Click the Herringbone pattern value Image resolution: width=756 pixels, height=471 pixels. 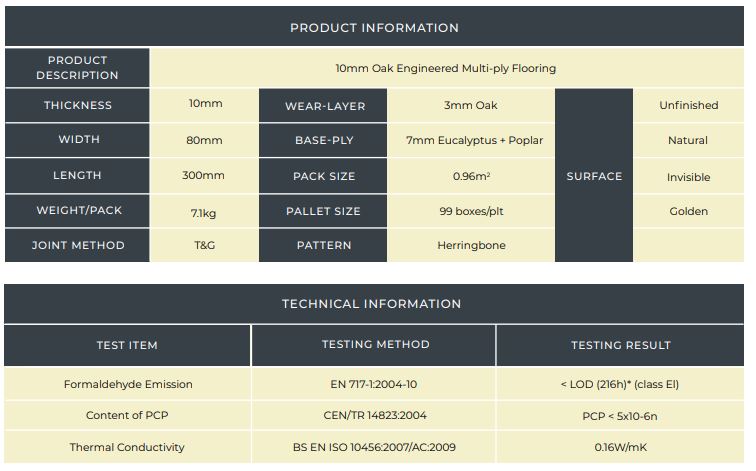tap(471, 245)
